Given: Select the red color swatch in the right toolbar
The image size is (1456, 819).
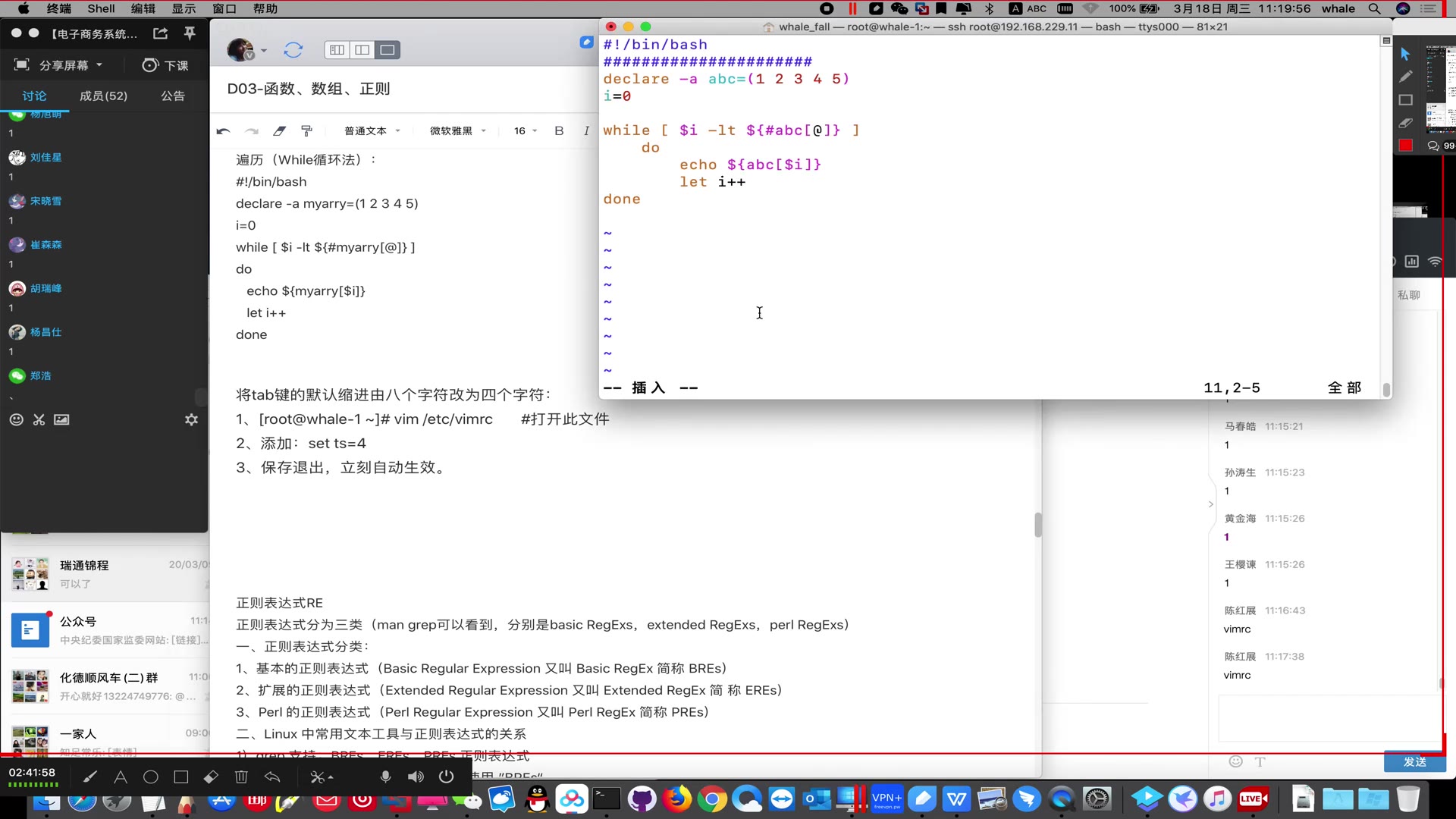Looking at the screenshot, I should [x=1405, y=145].
